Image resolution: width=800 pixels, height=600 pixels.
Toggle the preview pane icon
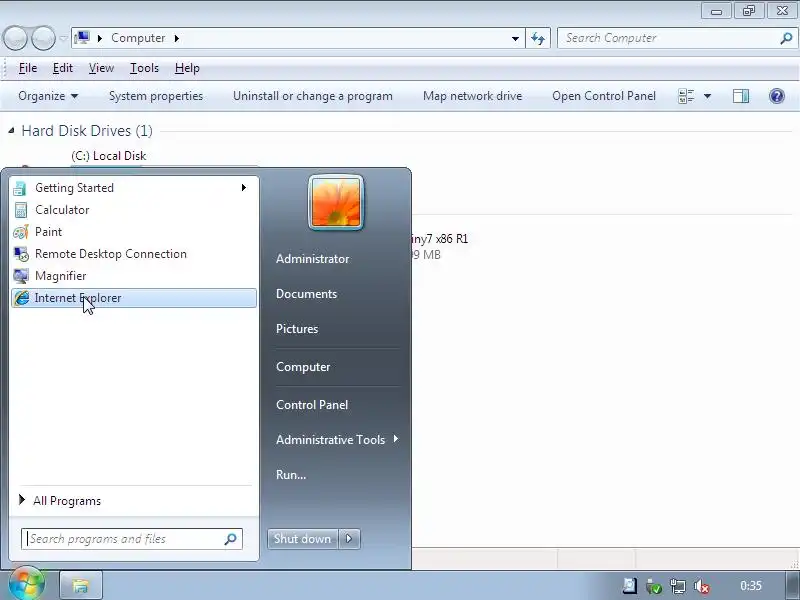741,96
